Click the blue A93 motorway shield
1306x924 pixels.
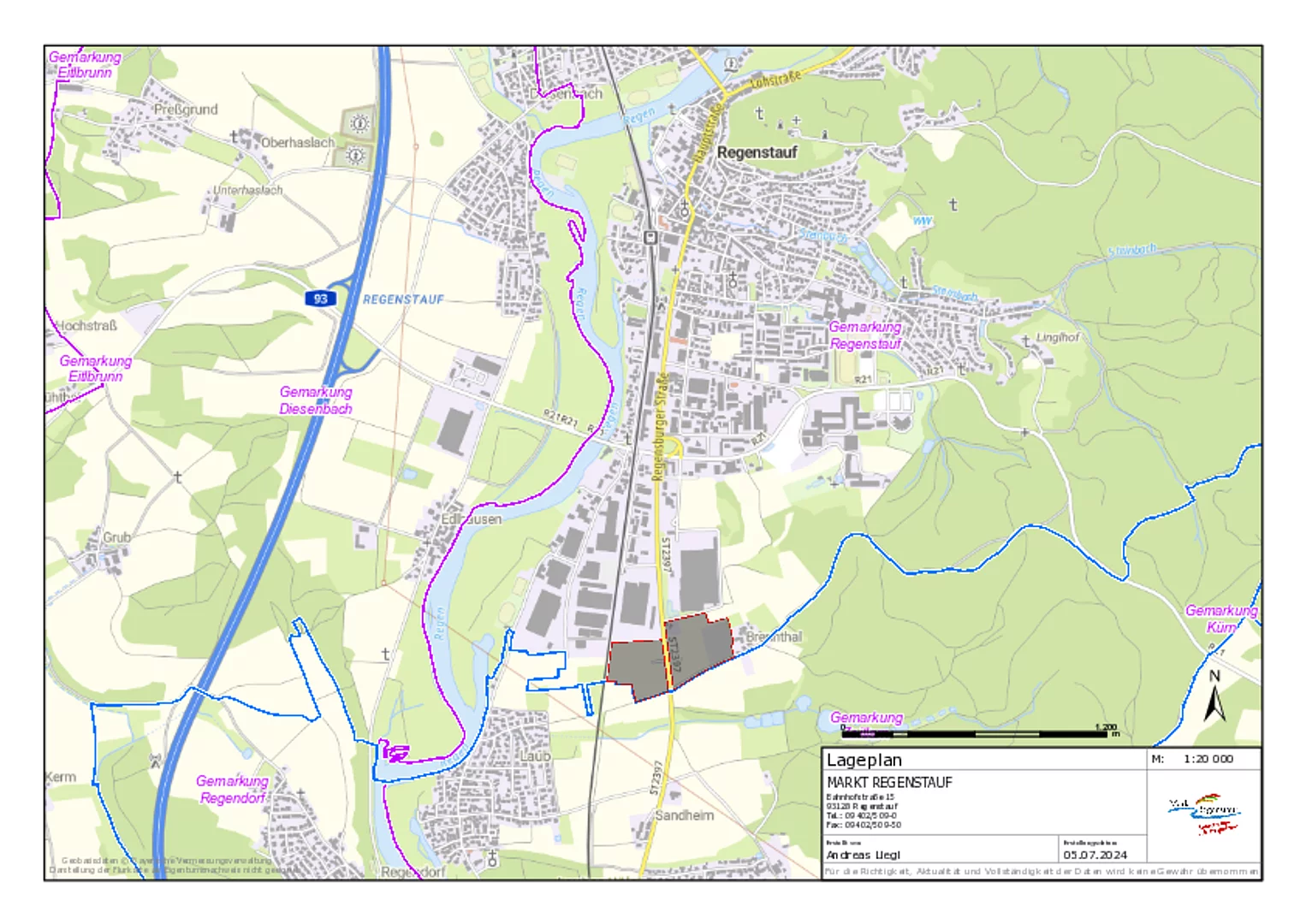(x=320, y=299)
